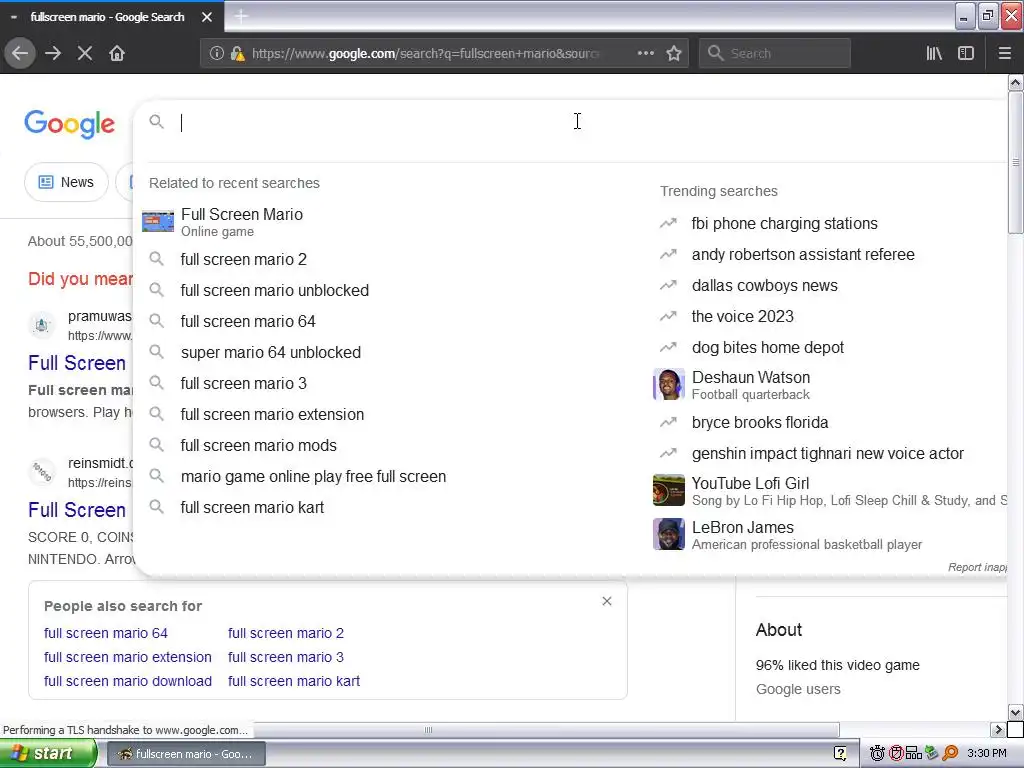Open a new tab with plus button
The height and width of the screenshot is (768, 1024).
pyautogui.click(x=241, y=16)
